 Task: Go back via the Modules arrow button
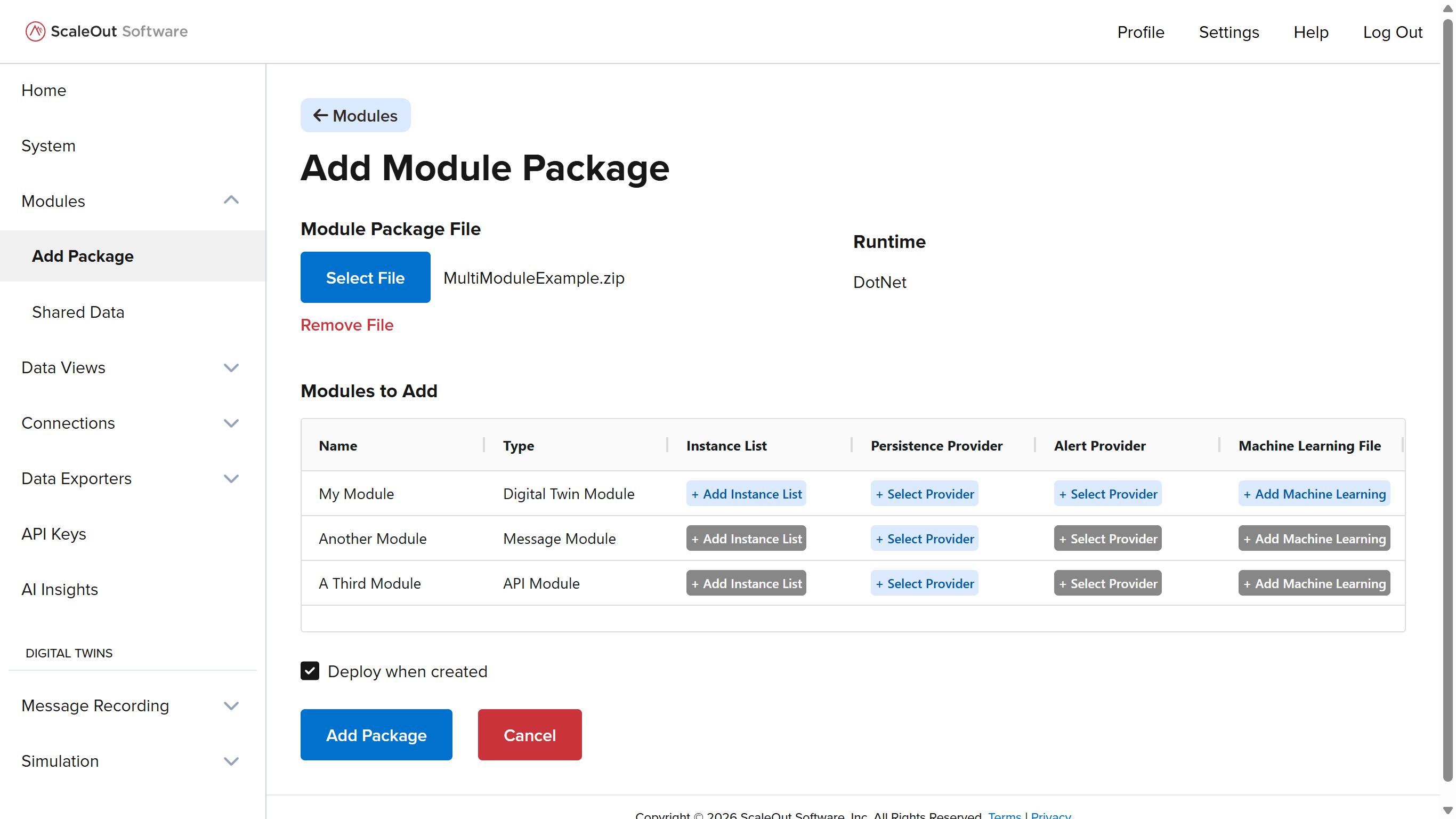tap(355, 115)
